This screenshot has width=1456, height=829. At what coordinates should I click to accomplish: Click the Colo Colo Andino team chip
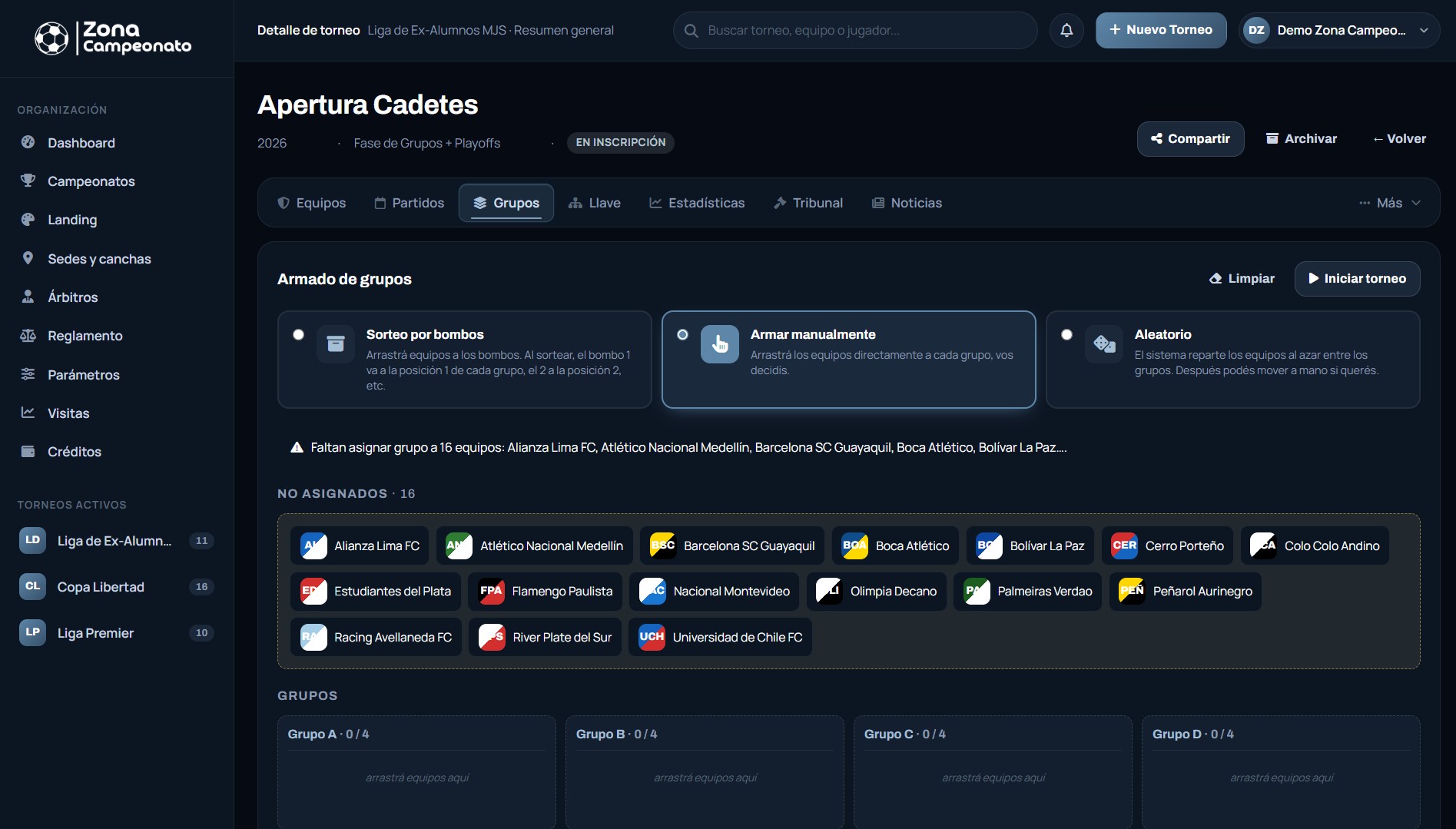[1315, 545]
